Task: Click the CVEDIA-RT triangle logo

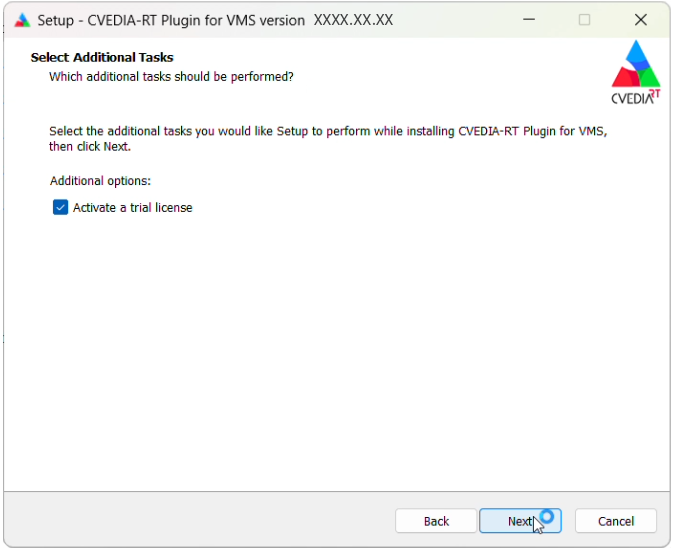Action: click(x=635, y=64)
